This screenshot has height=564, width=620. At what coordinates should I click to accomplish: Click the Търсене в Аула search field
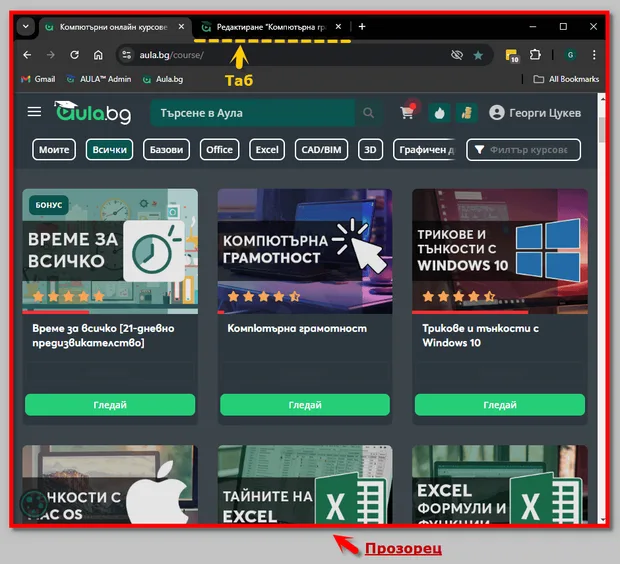[253, 113]
